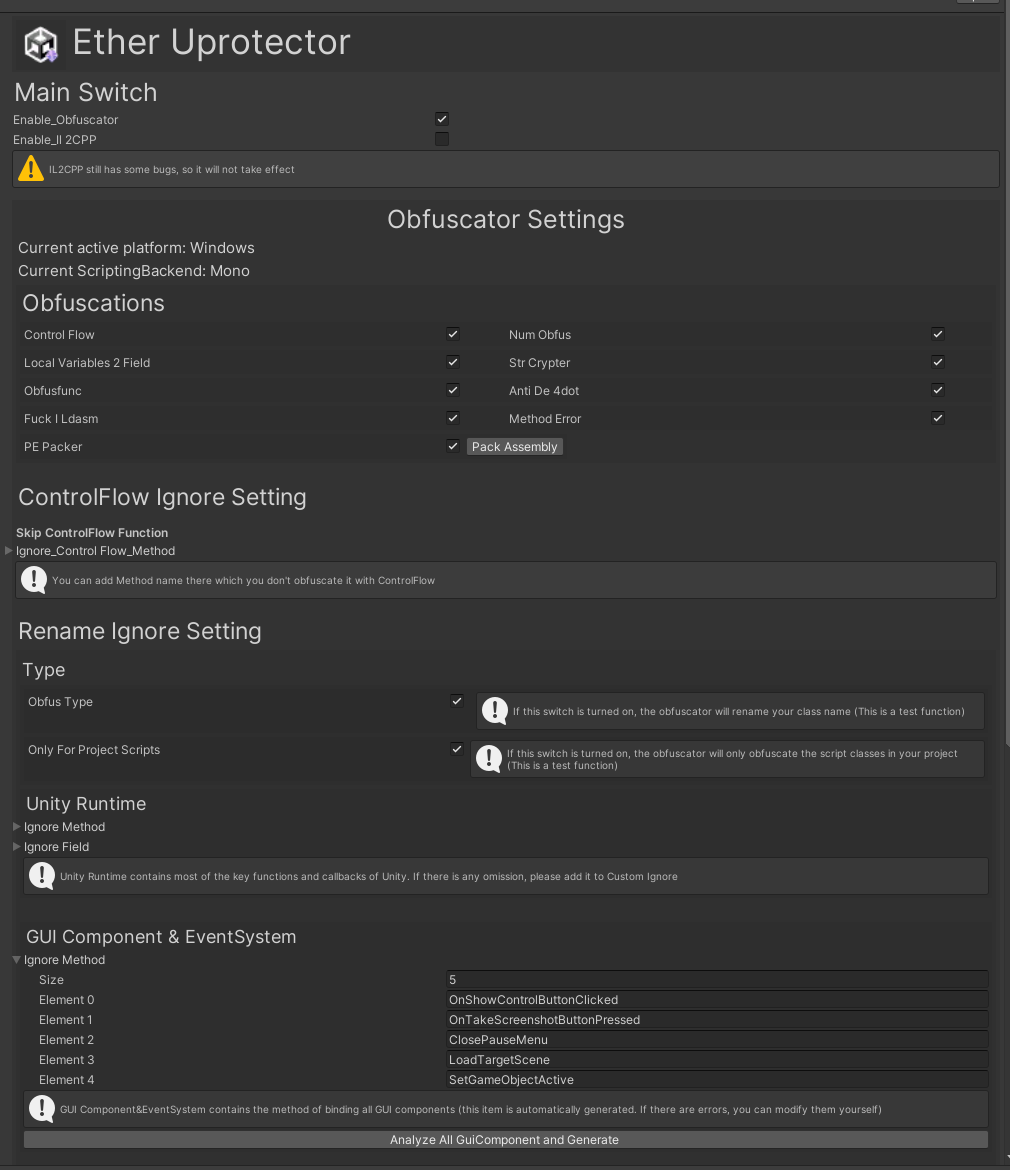Click info icon beside Obfus Type description
This screenshot has height=1170, width=1010.
[x=495, y=710]
